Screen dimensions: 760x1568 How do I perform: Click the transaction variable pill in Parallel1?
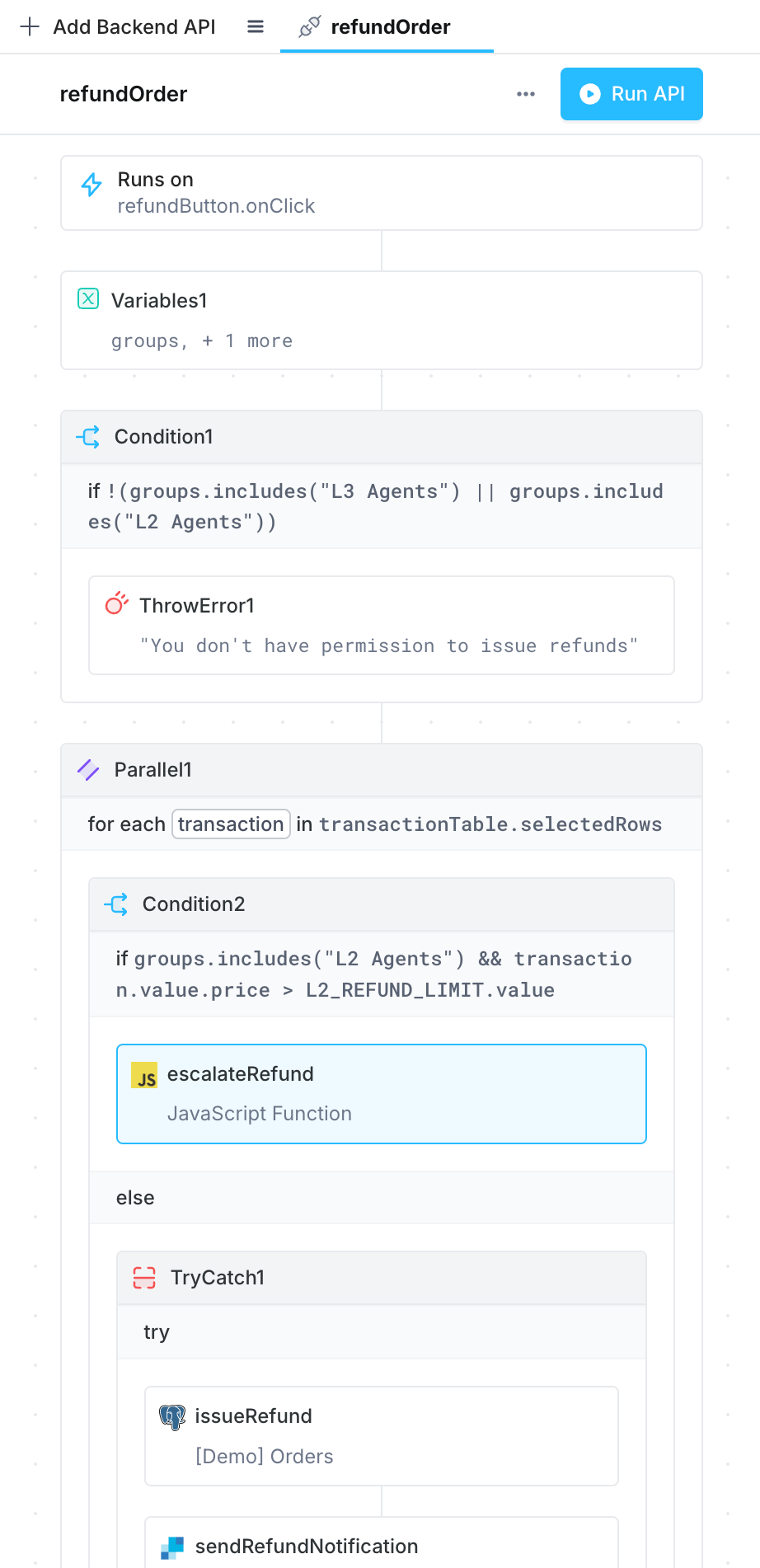click(x=231, y=824)
